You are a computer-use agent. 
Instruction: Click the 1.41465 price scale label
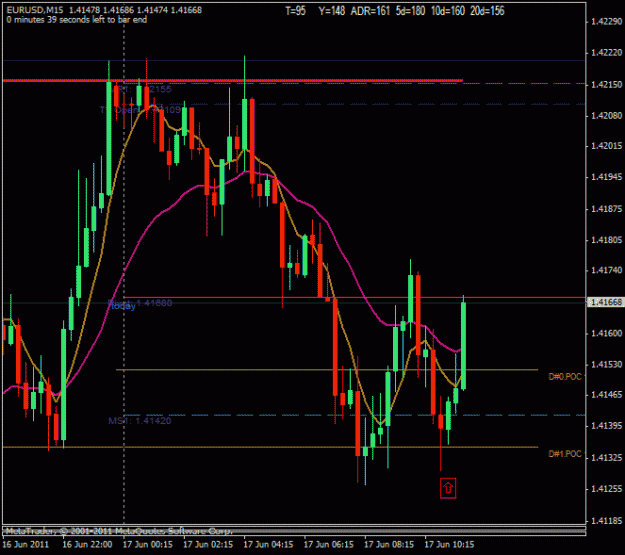pos(606,395)
